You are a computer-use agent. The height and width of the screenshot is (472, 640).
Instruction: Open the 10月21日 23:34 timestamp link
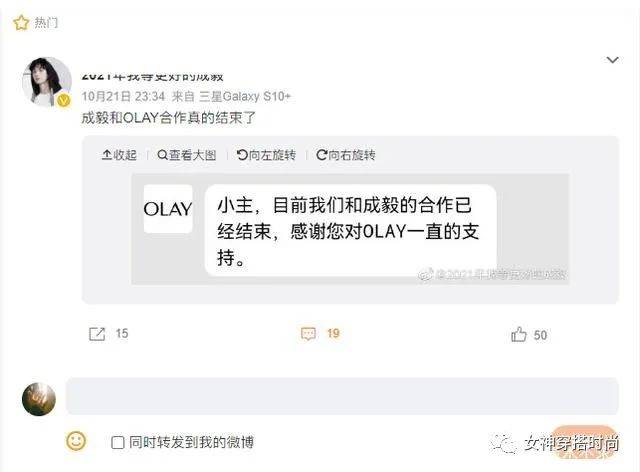(x=123, y=96)
